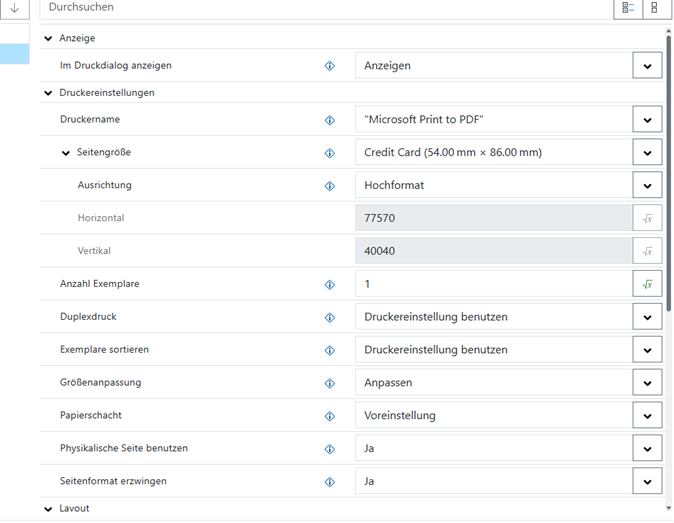Viewport: 674px width, 523px height.
Task: Select the Horizontal label
Action: pyautogui.click(x=101, y=218)
